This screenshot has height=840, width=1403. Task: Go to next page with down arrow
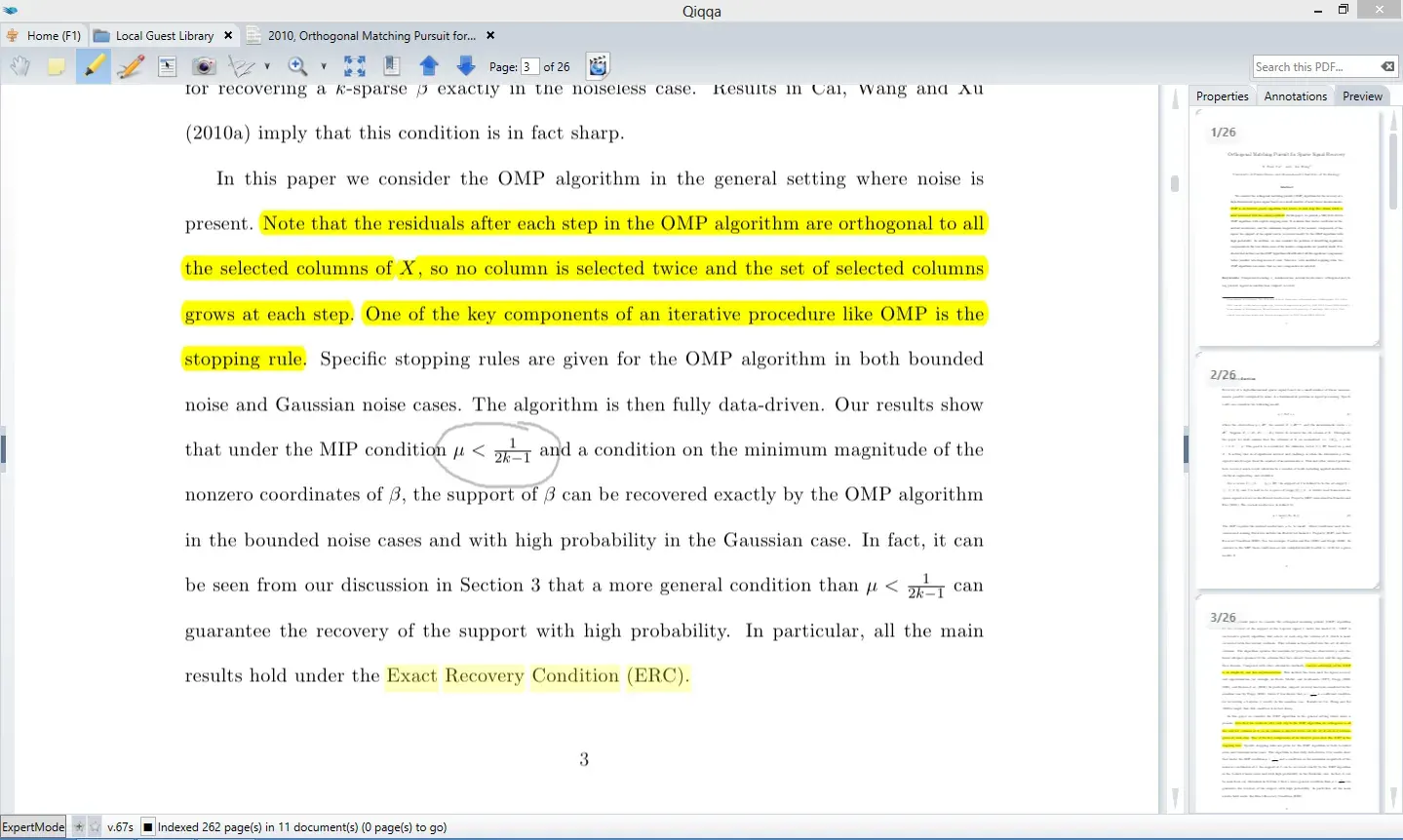[x=466, y=66]
